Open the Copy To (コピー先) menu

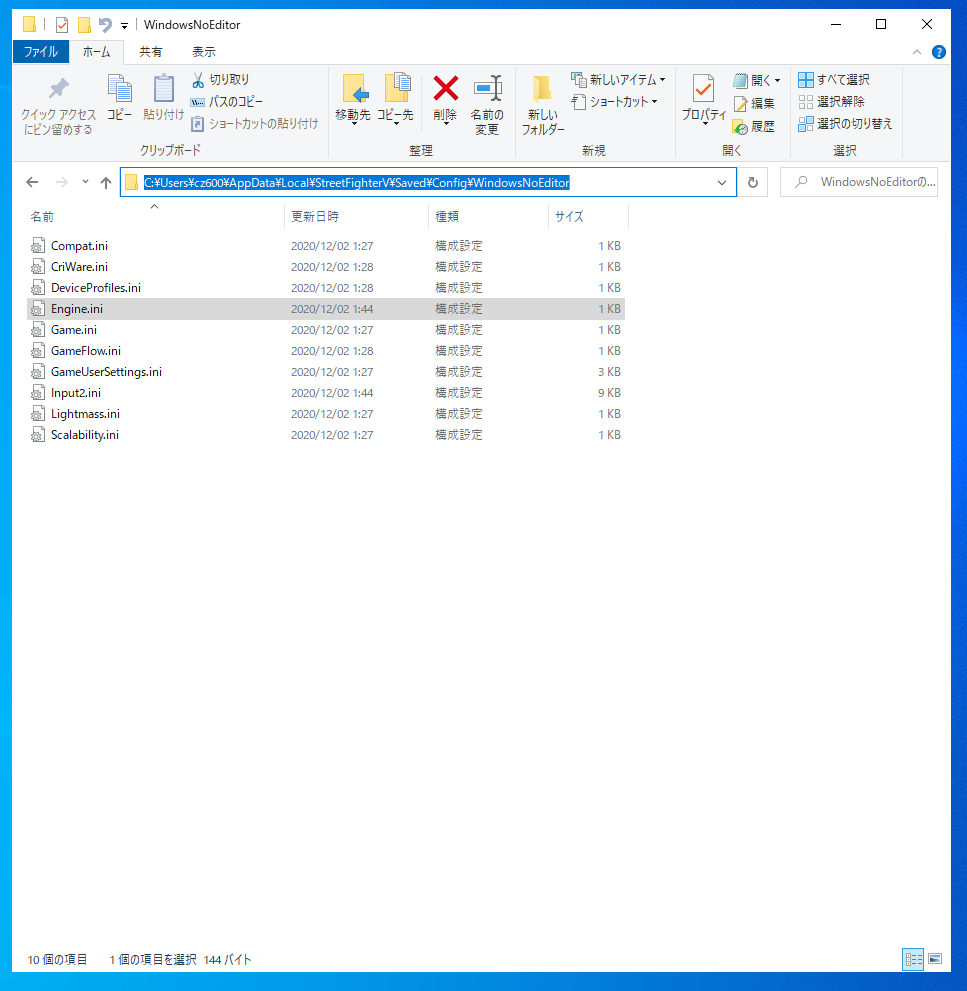point(396,100)
